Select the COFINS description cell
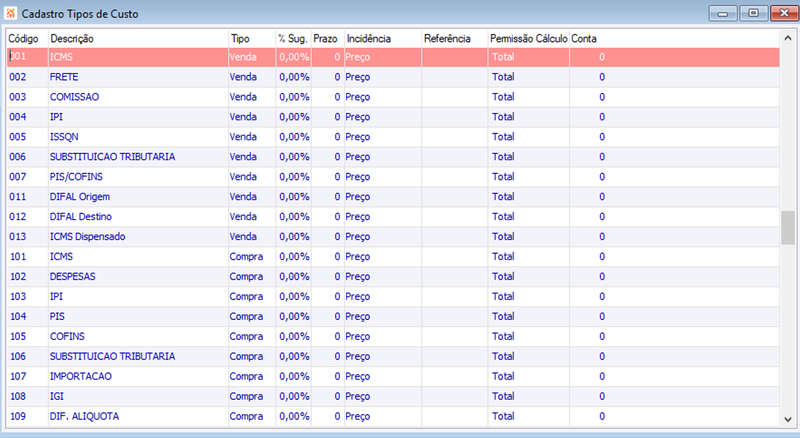800x438 pixels. 138,336
